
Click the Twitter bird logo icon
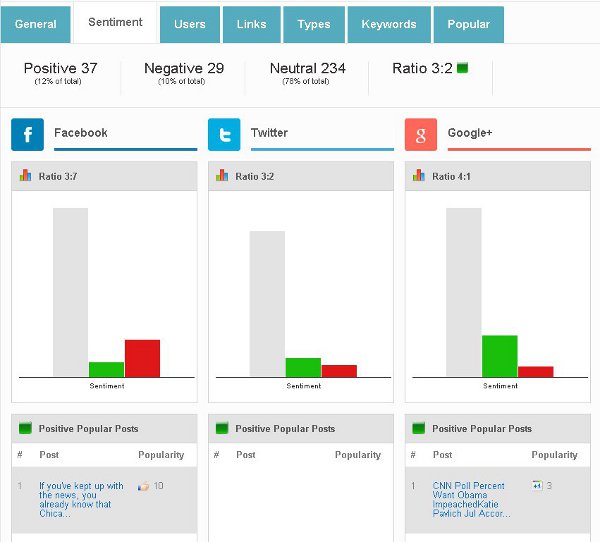point(224,134)
